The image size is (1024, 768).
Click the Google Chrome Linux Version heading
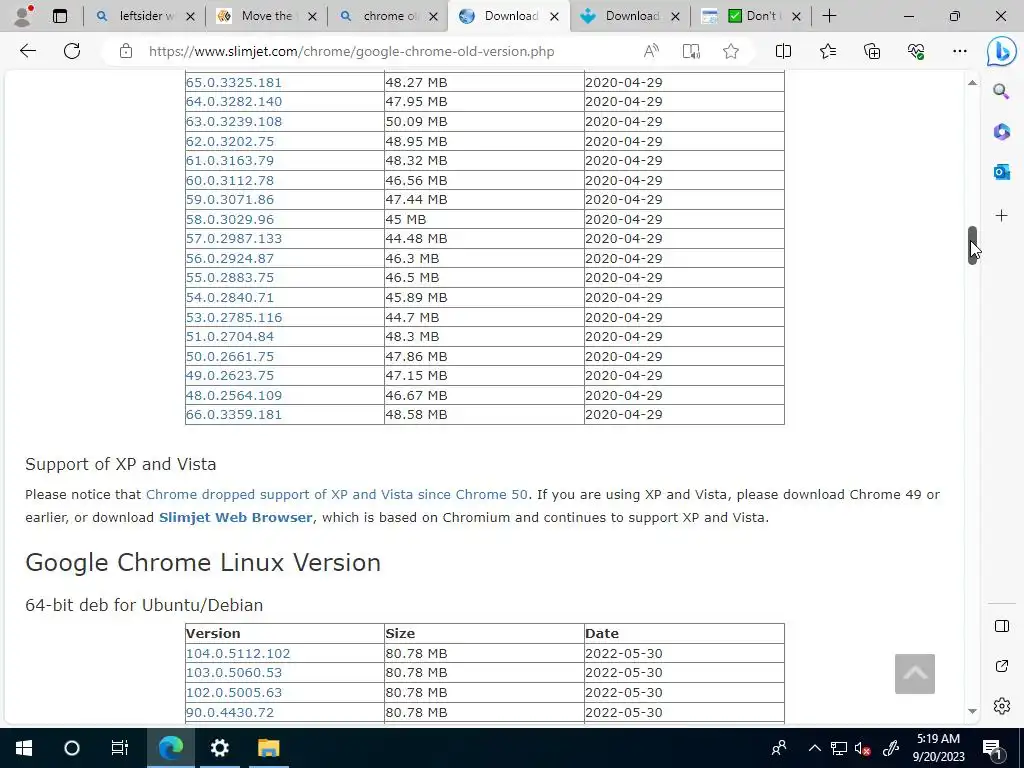pos(203,562)
